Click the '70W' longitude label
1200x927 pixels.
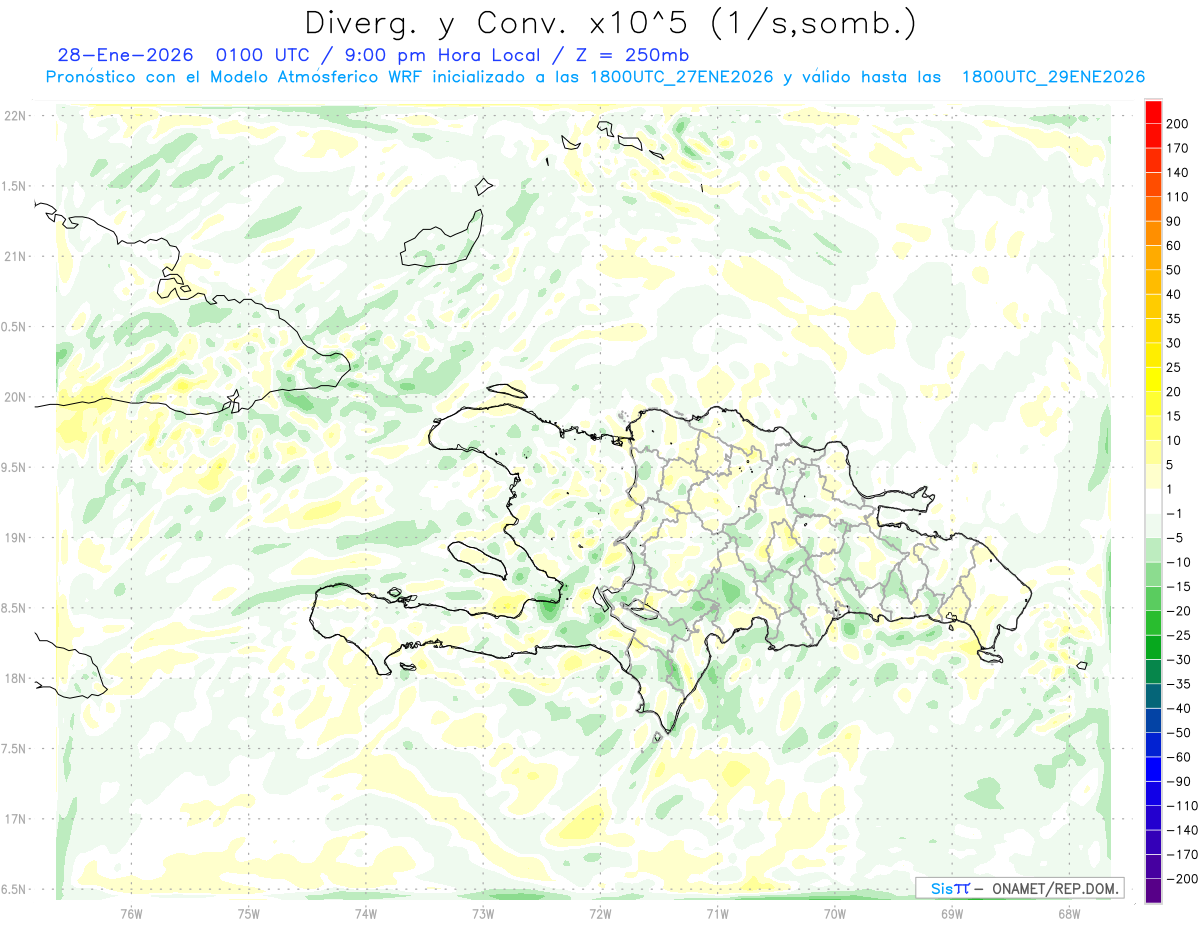pos(835,912)
